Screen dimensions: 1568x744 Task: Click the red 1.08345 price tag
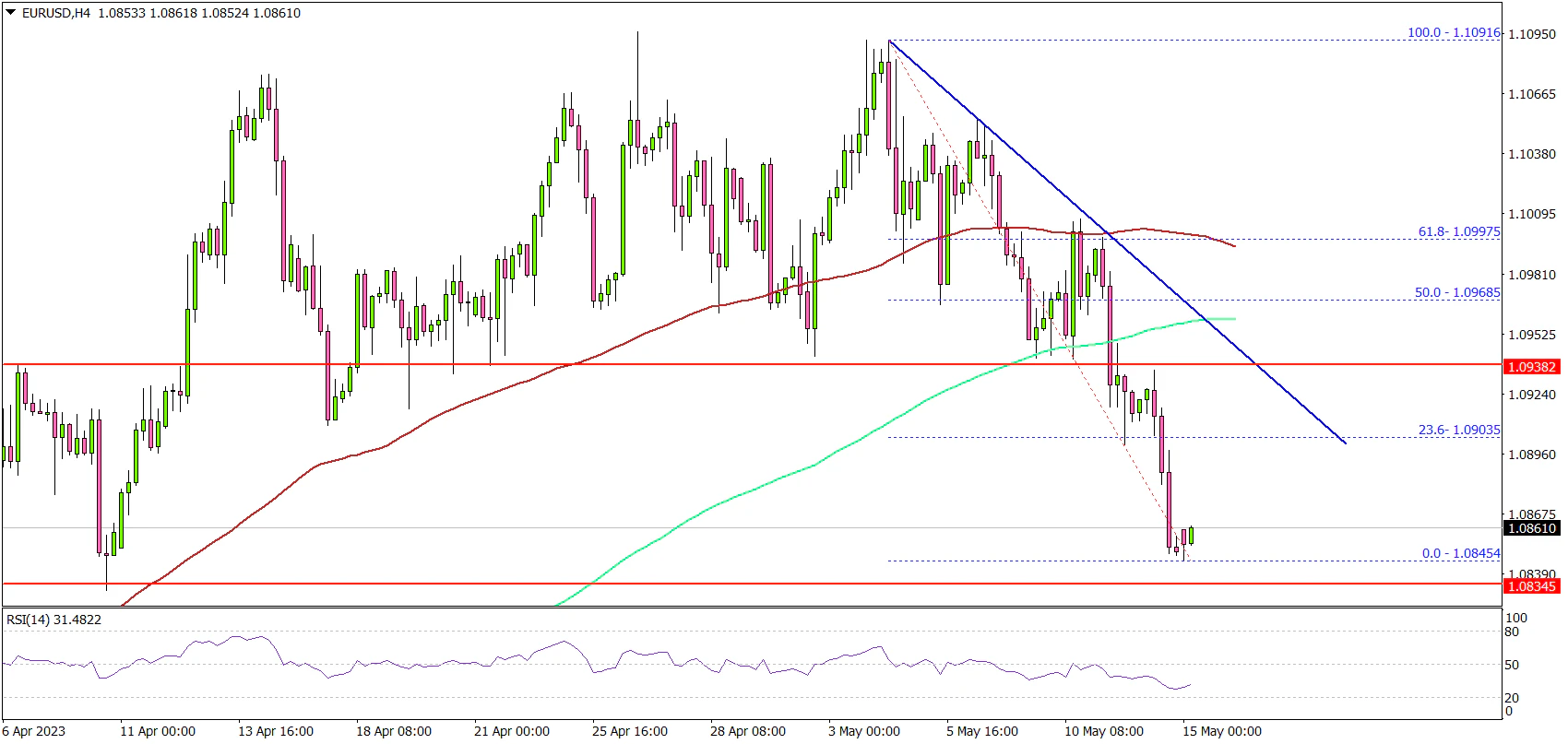(1531, 586)
